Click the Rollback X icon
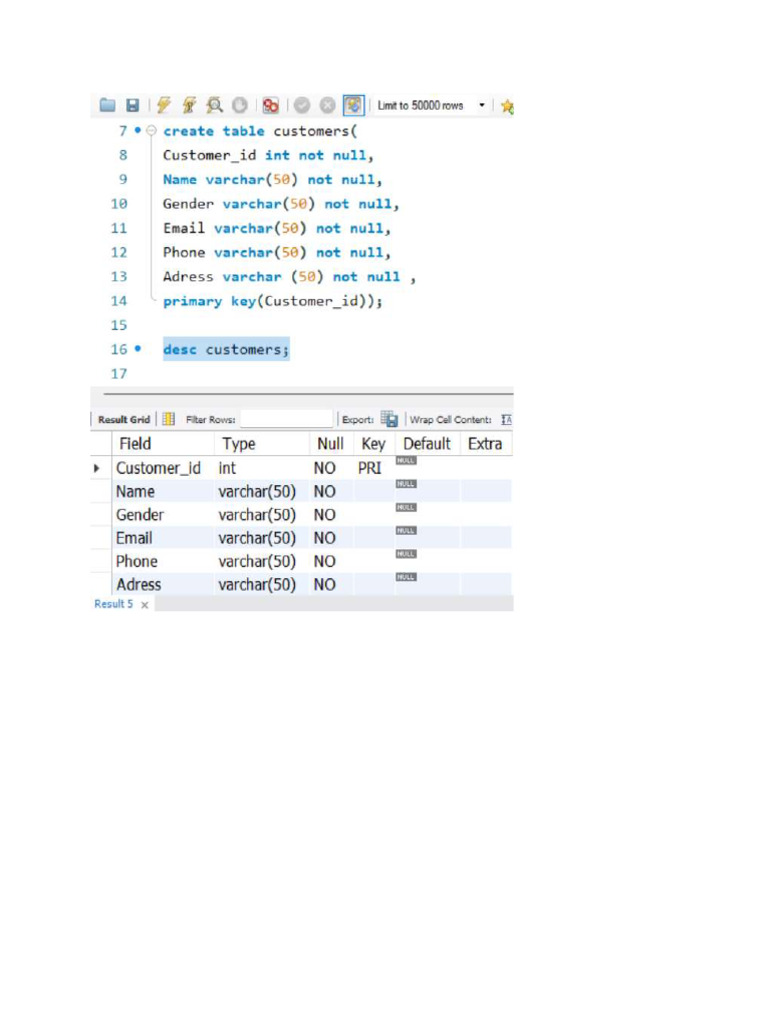 click(x=327, y=105)
